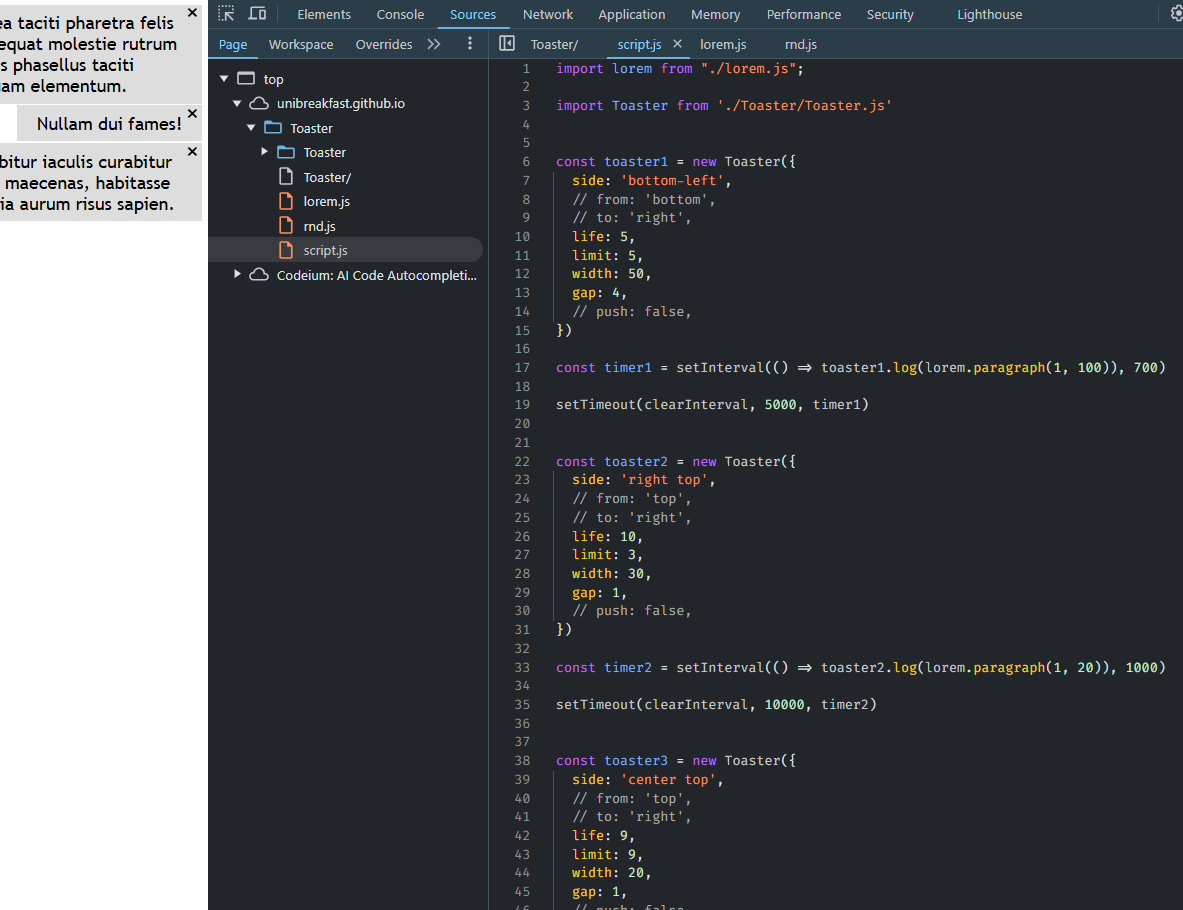Collapse the unibreakfast.github.io domain node
Viewport: 1183px width, 910px height.
pos(237,103)
